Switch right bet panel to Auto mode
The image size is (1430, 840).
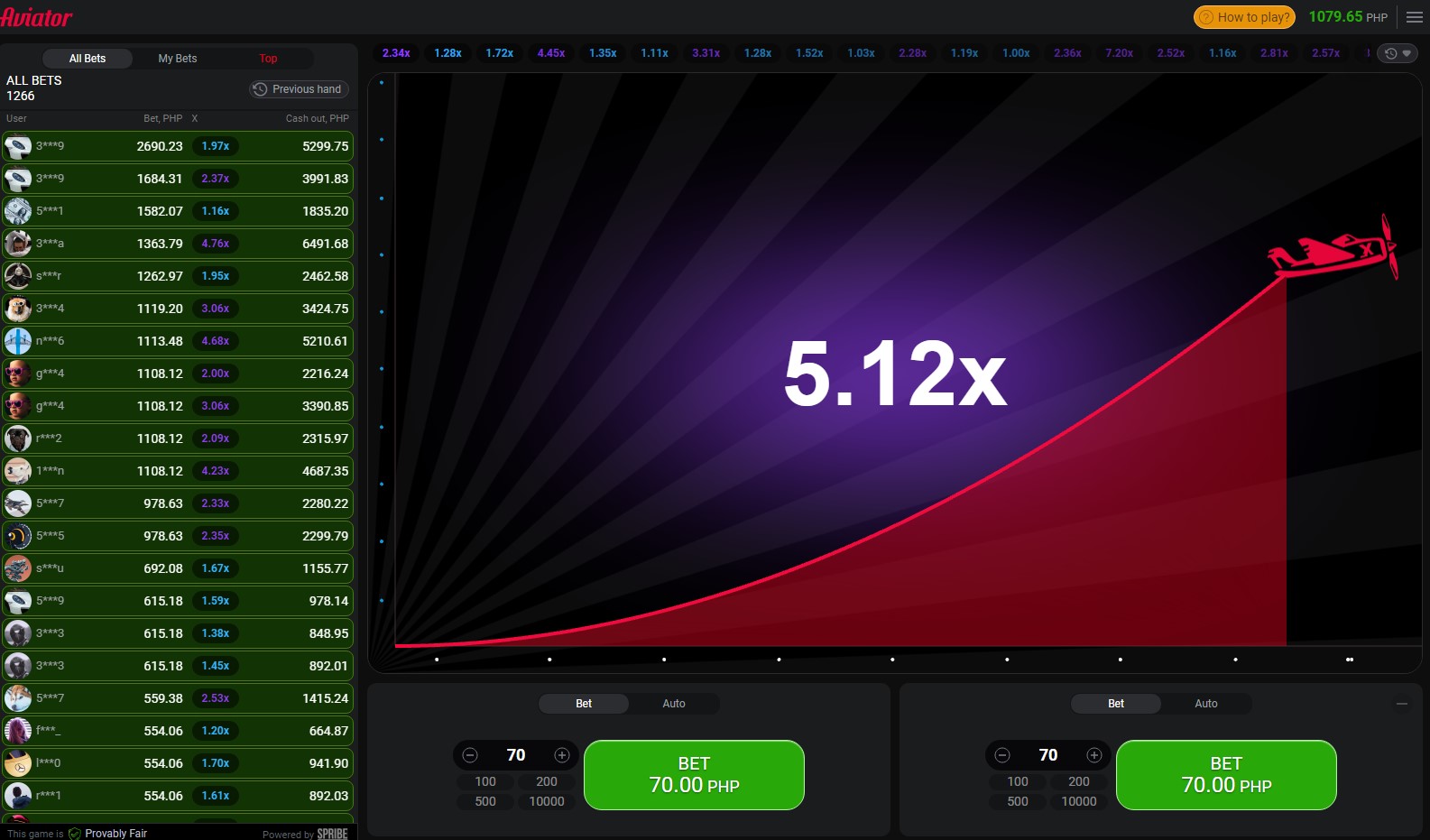coord(1206,704)
